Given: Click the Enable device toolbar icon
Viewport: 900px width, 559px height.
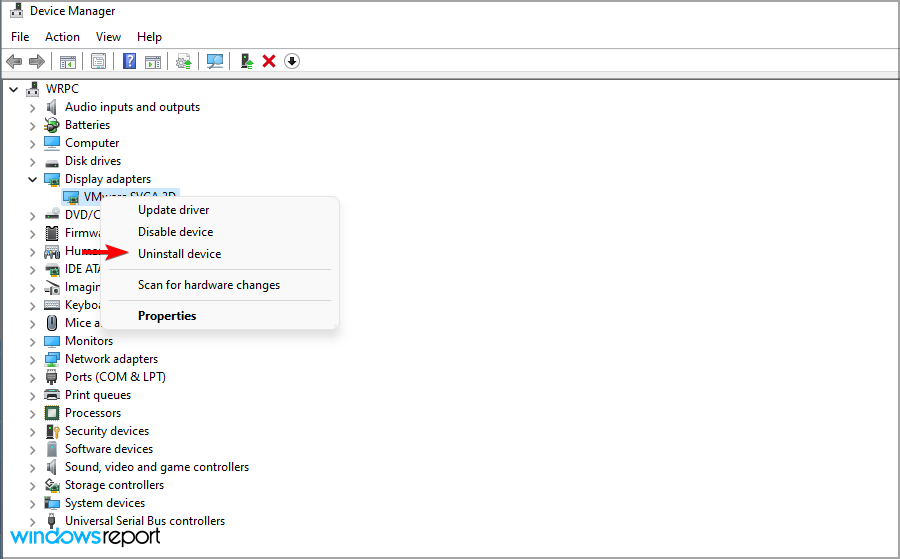Looking at the screenshot, I should (x=247, y=61).
